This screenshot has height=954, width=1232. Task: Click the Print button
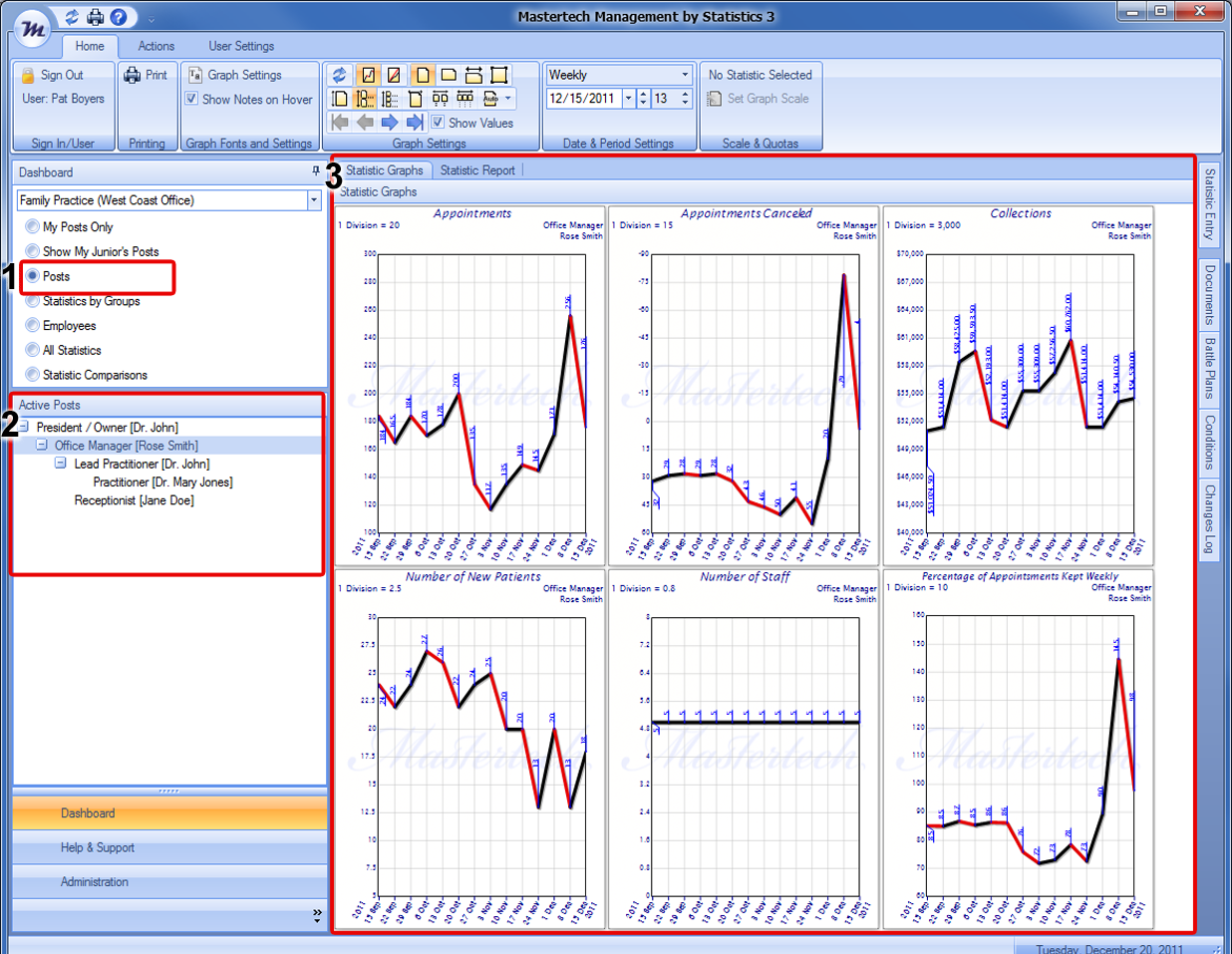(147, 75)
